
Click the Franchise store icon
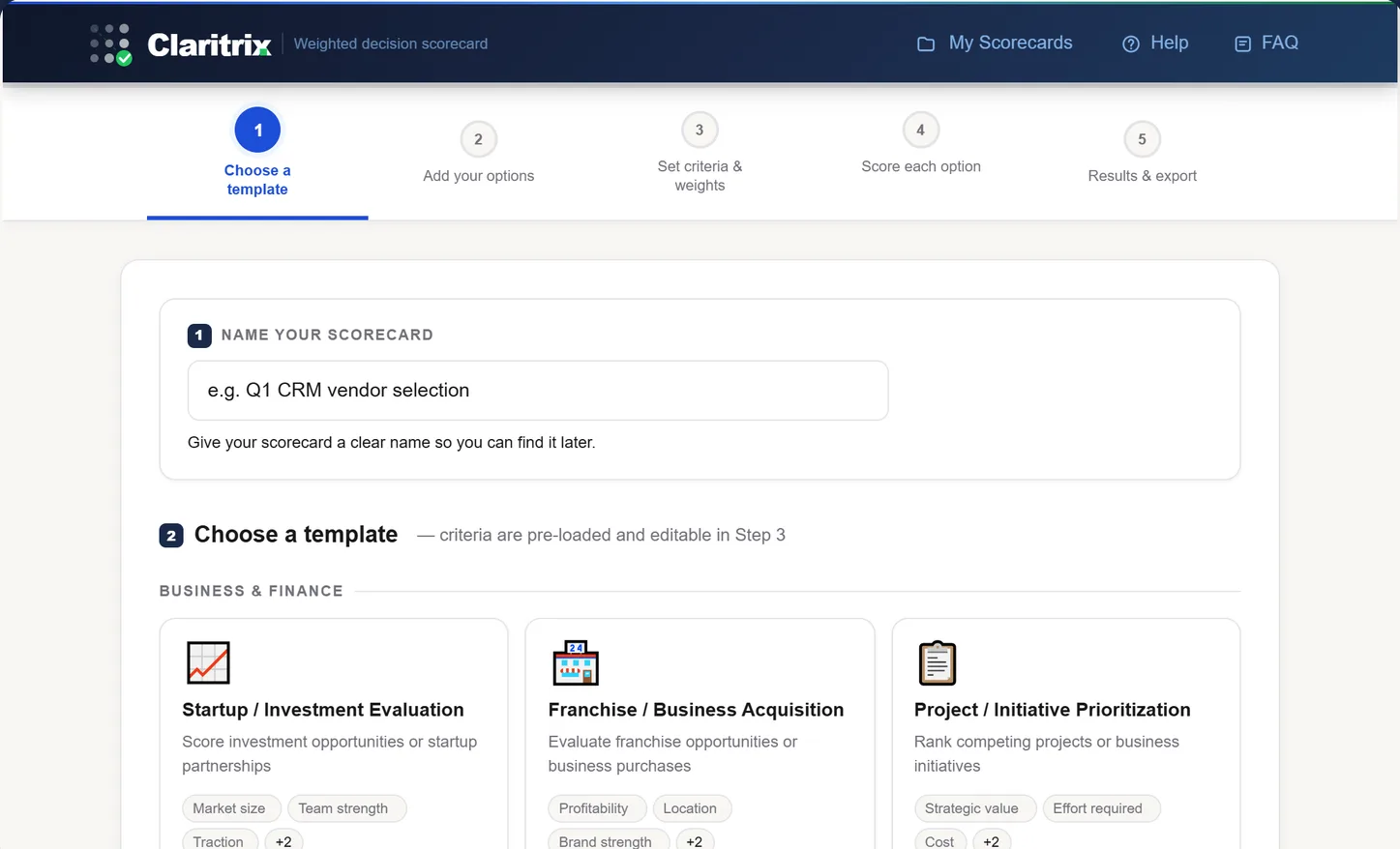click(x=576, y=662)
